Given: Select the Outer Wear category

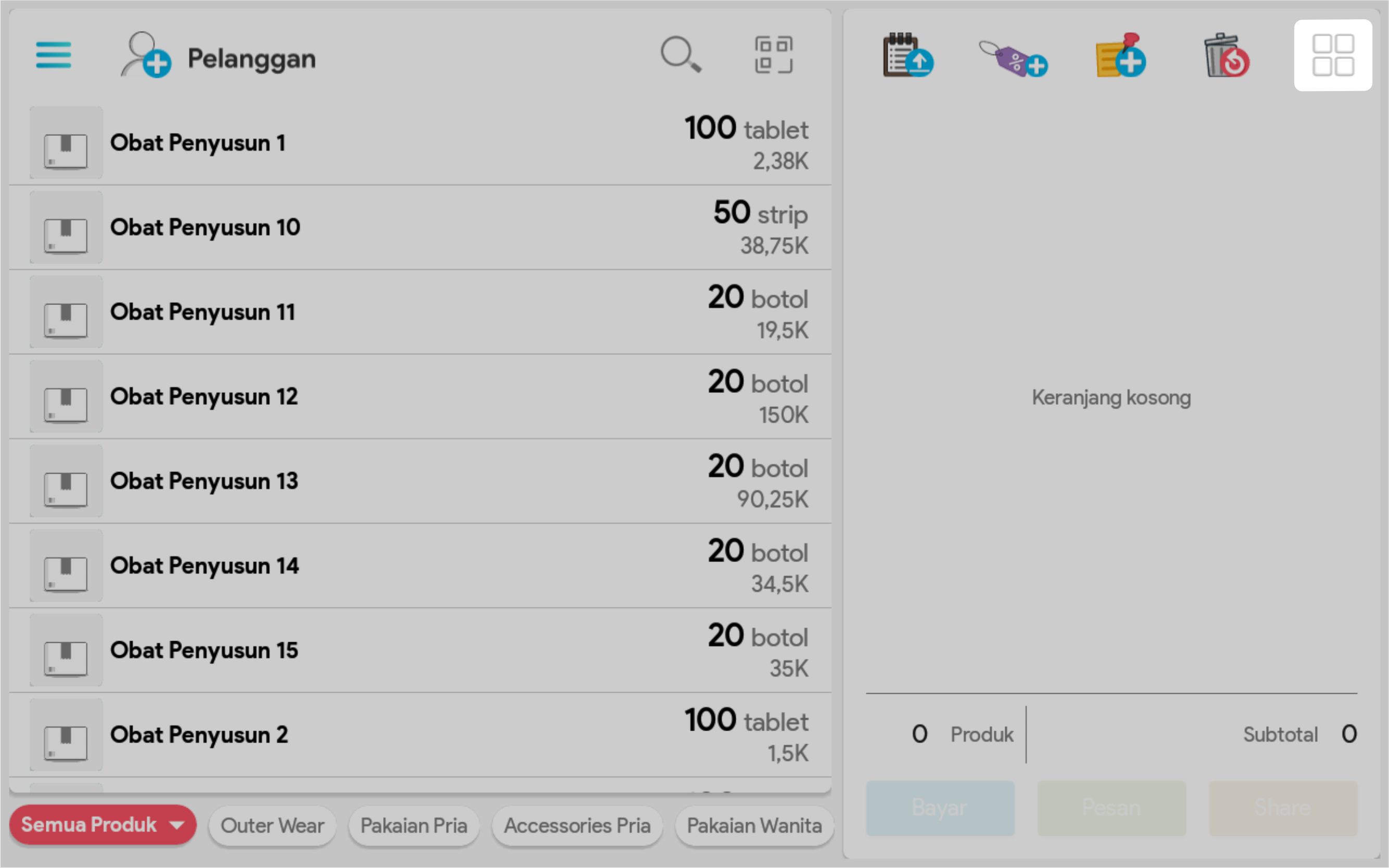Looking at the screenshot, I should (272, 825).
